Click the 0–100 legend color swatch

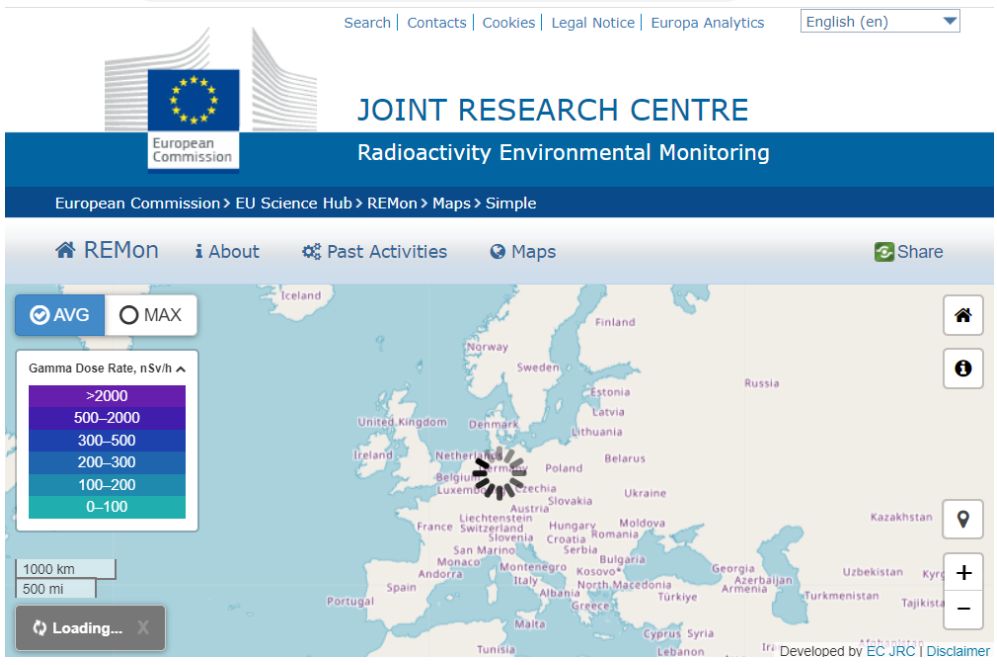[x=107, y=507]
